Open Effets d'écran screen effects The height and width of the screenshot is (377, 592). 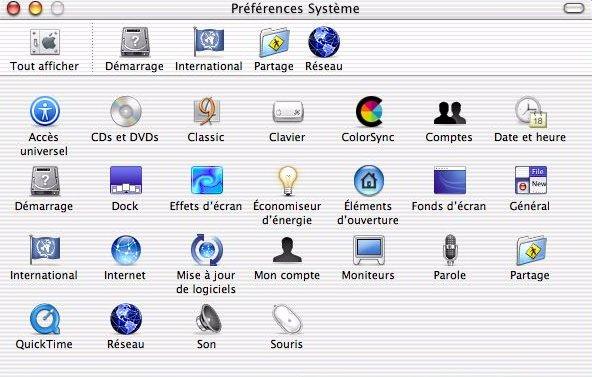click(x=207, y=180)
